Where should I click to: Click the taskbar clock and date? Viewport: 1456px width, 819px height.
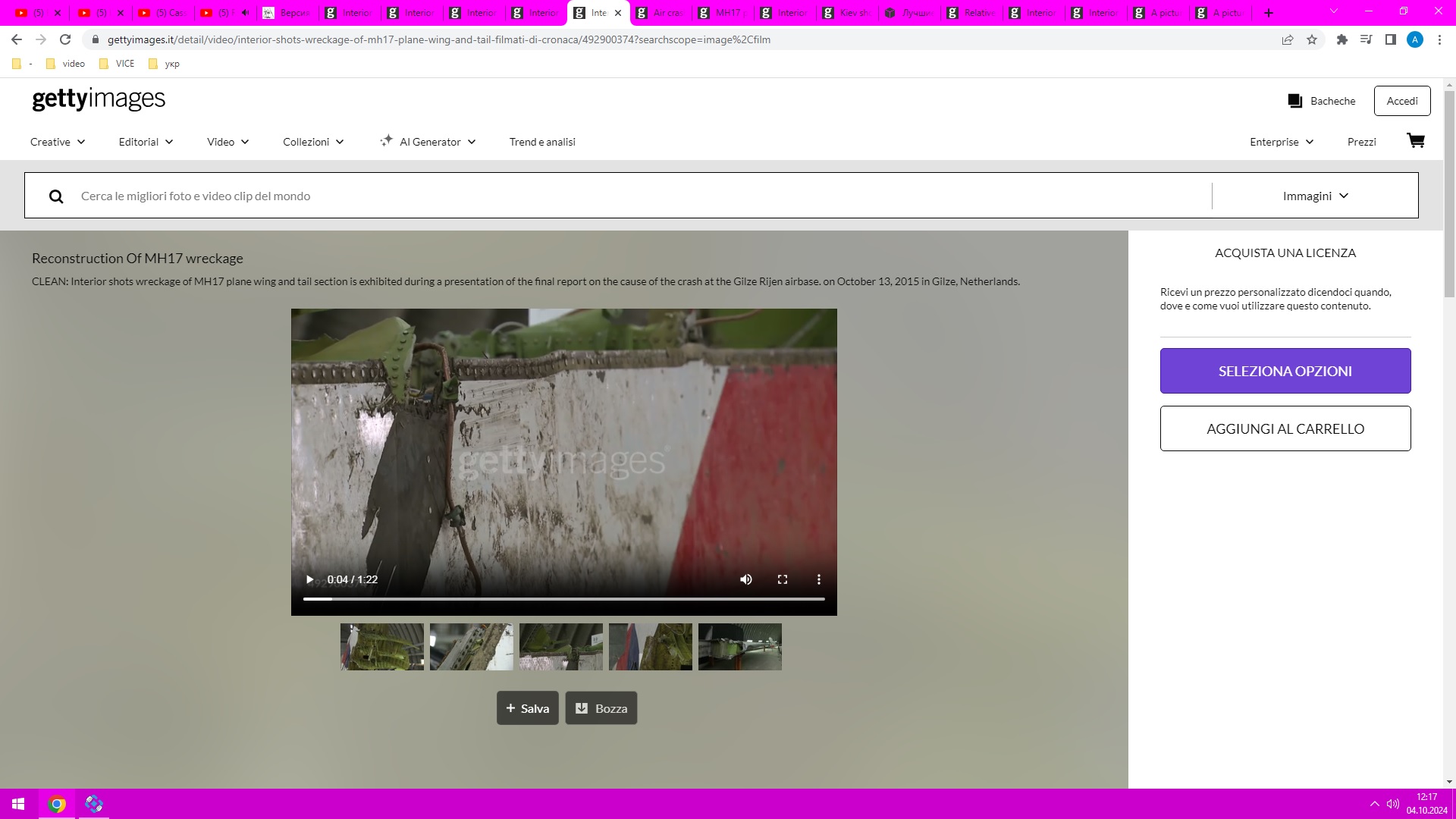[x=1426, y=804]
